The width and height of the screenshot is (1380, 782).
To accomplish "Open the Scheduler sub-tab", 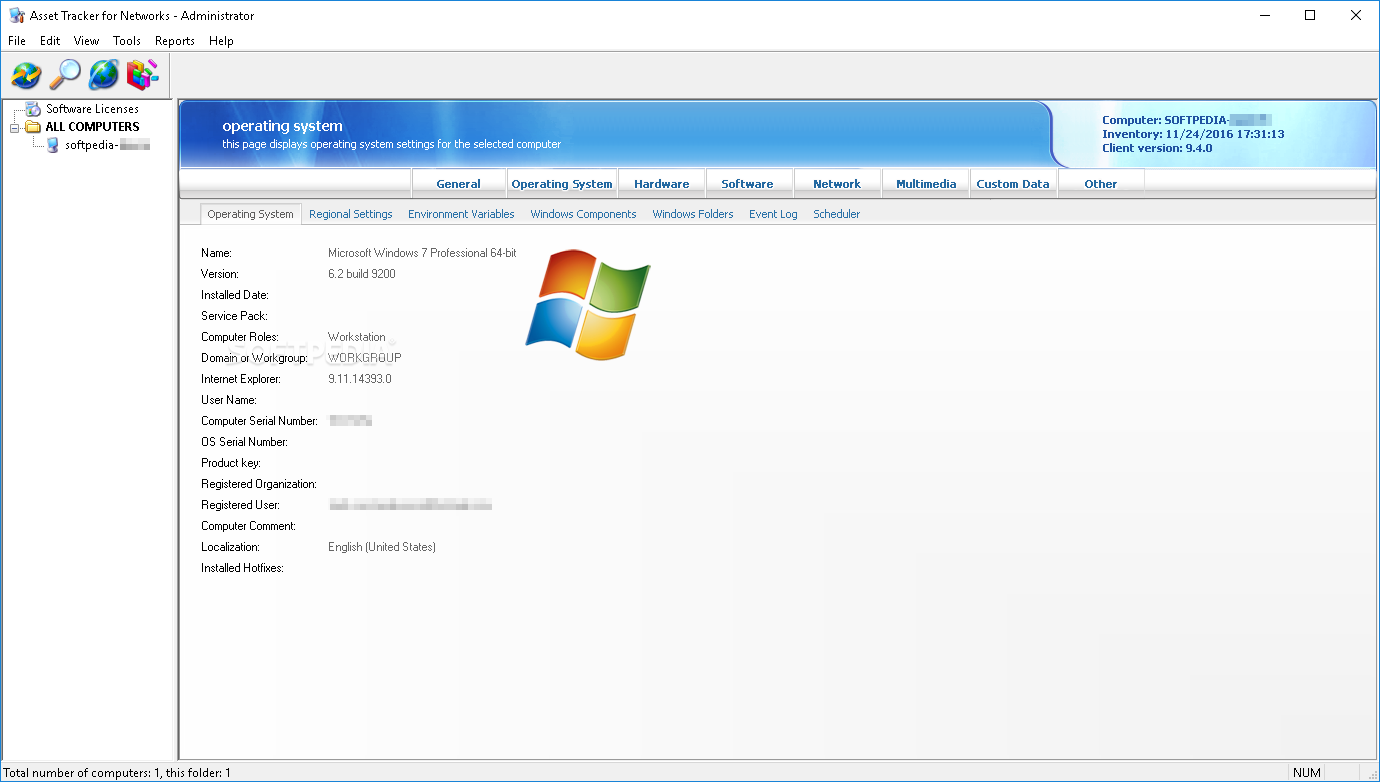I will [837, 214].
